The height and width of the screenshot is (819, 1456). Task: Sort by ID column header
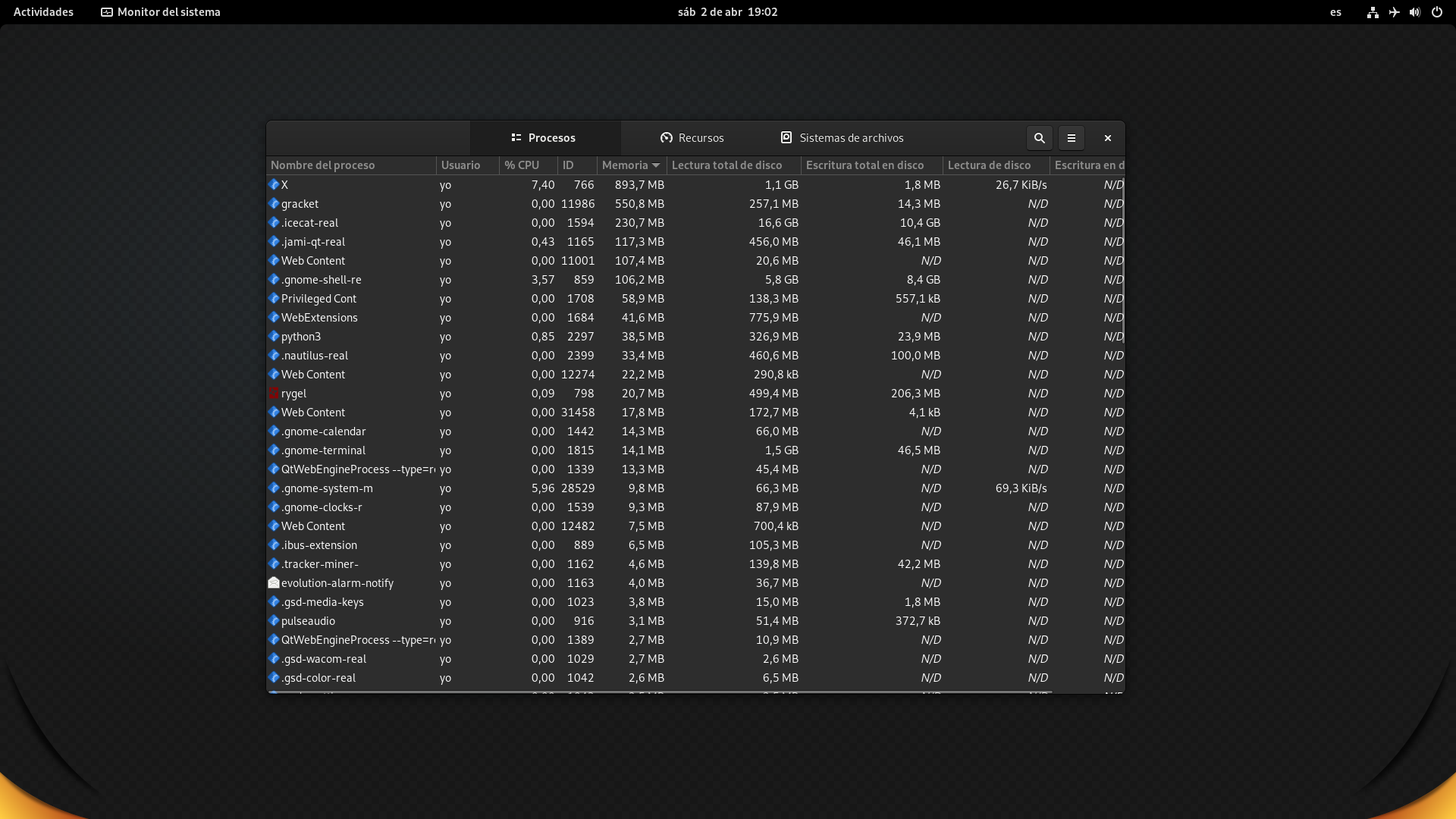tap(577, 165)
